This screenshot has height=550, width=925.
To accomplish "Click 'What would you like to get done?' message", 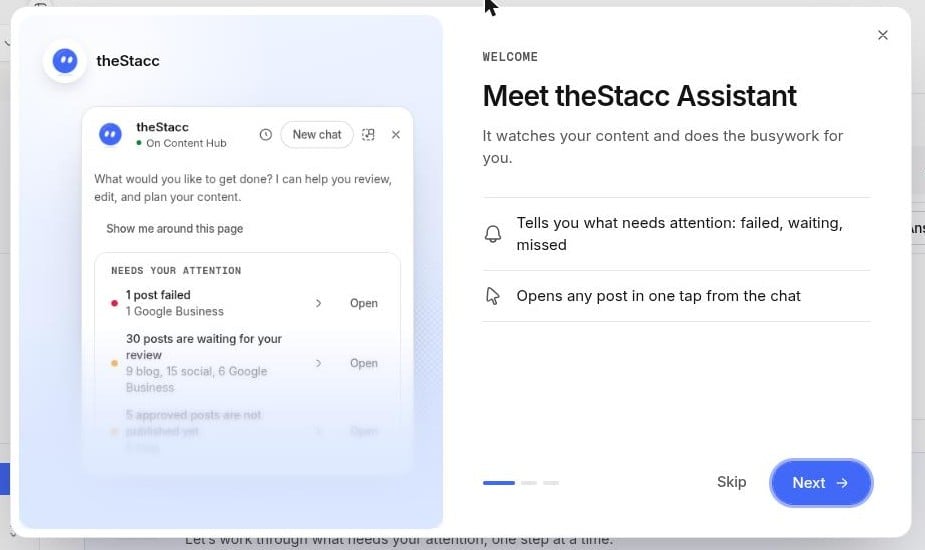I will (242, 188).
